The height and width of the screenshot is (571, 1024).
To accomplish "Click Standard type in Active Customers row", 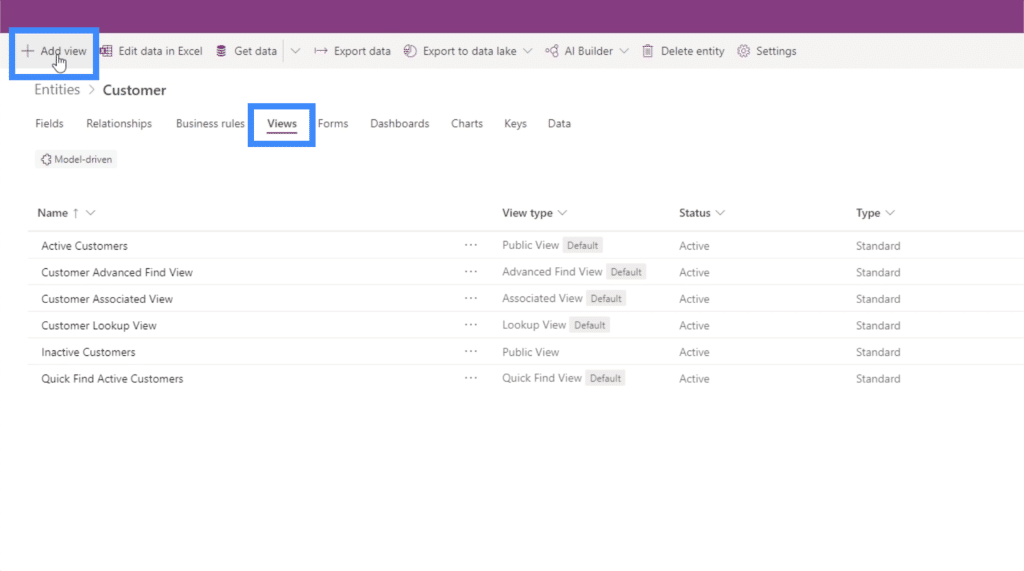I will pyautogui.click(x=878, y=246).
